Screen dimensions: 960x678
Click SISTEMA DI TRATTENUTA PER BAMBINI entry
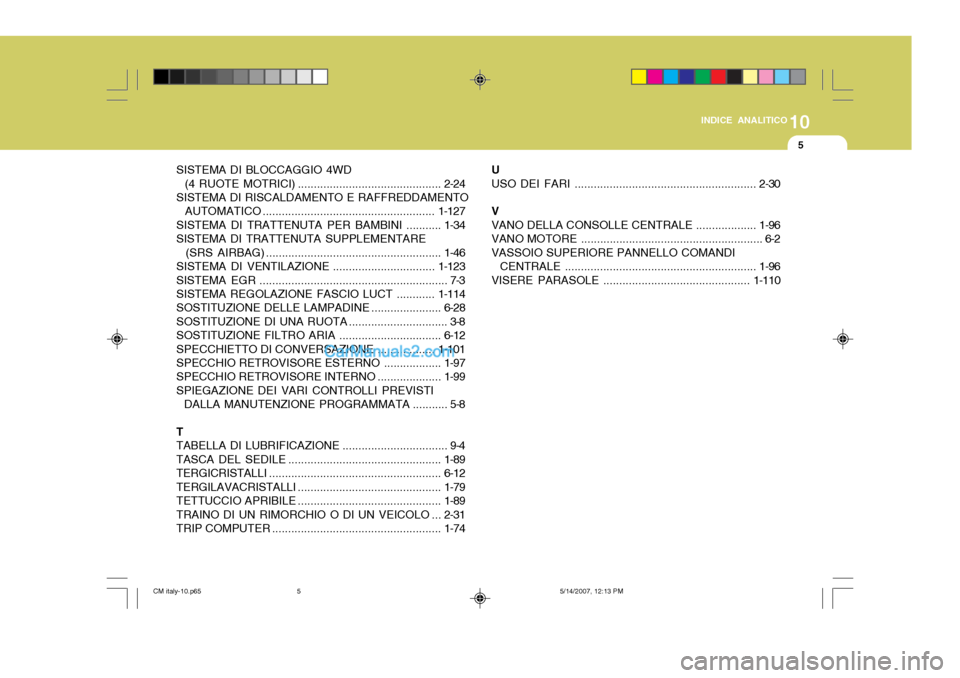point(321,225)
